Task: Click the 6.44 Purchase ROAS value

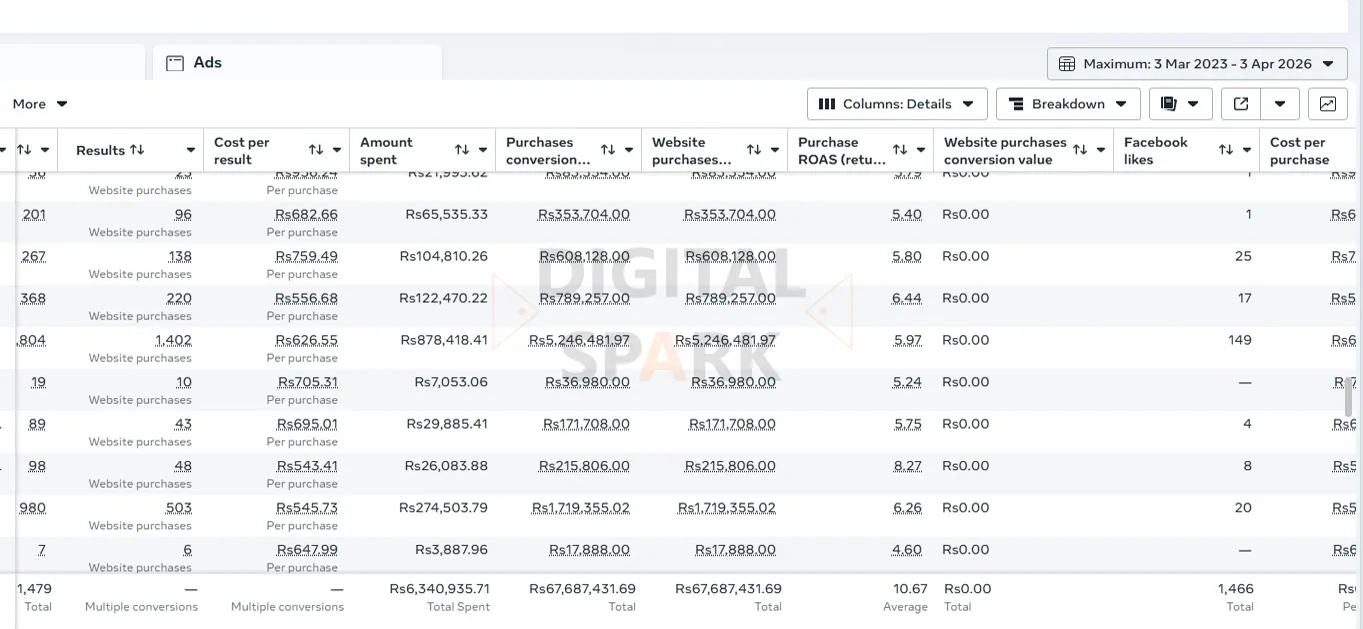Action: 906,299
